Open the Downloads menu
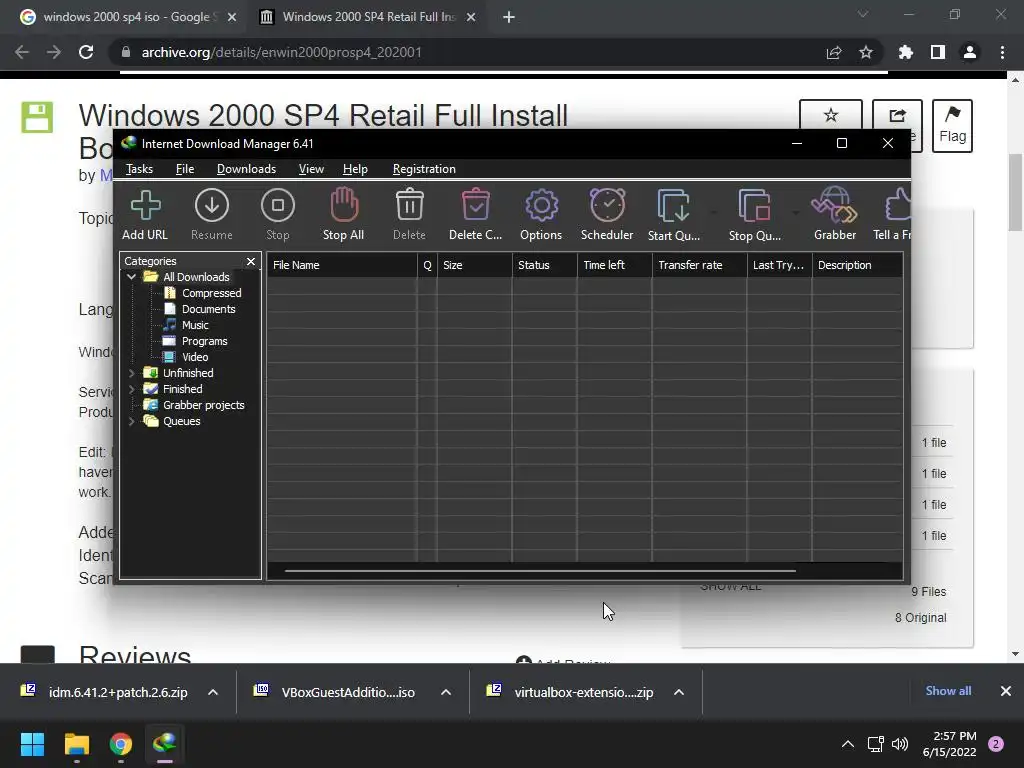This screenshot has width=1024, height=768. 246,168
